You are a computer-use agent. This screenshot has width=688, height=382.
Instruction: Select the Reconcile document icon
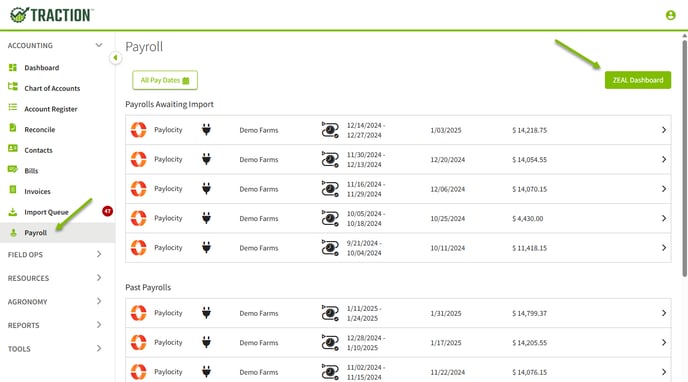tap(13, 128)
